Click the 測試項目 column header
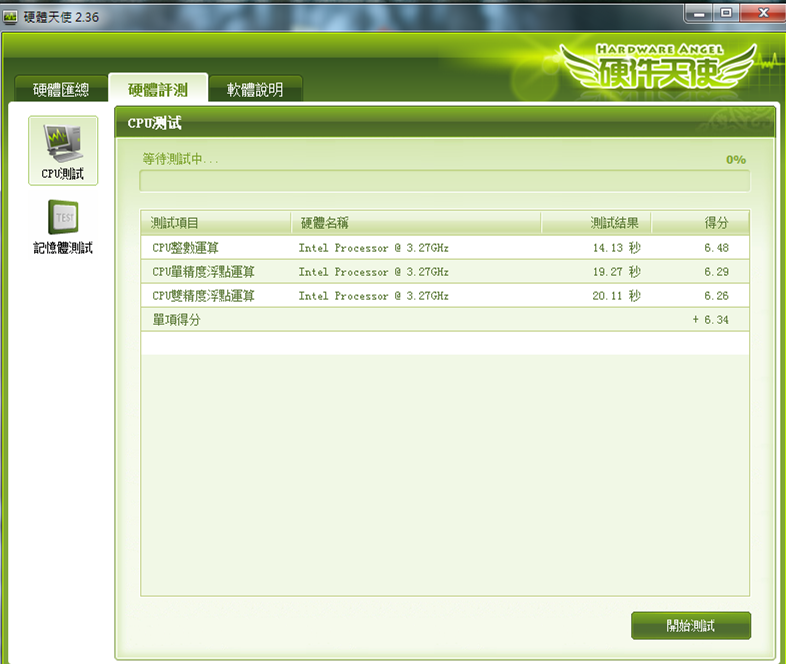 [x=216, y=223]
